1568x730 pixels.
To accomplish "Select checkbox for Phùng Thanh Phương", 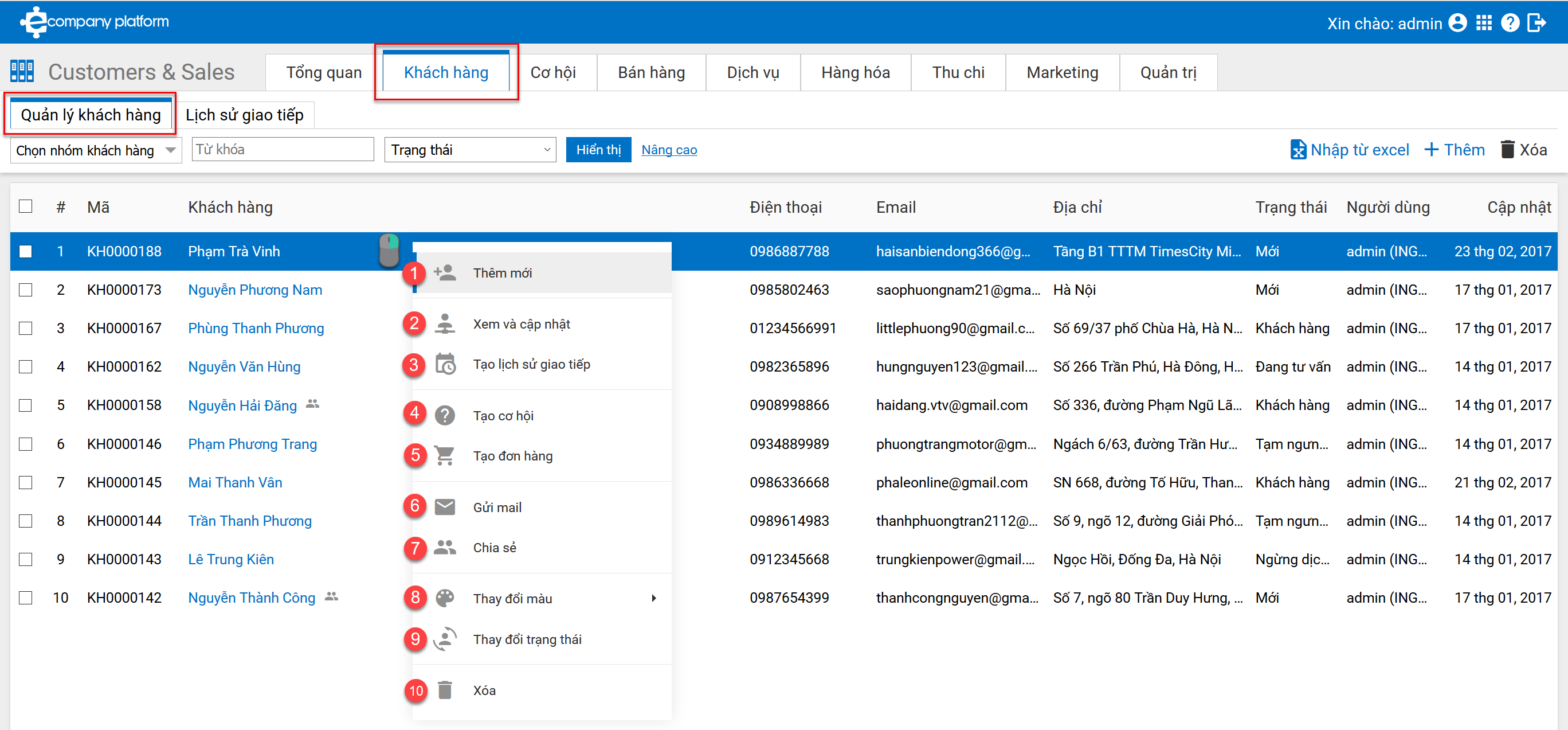I will 26,328.
